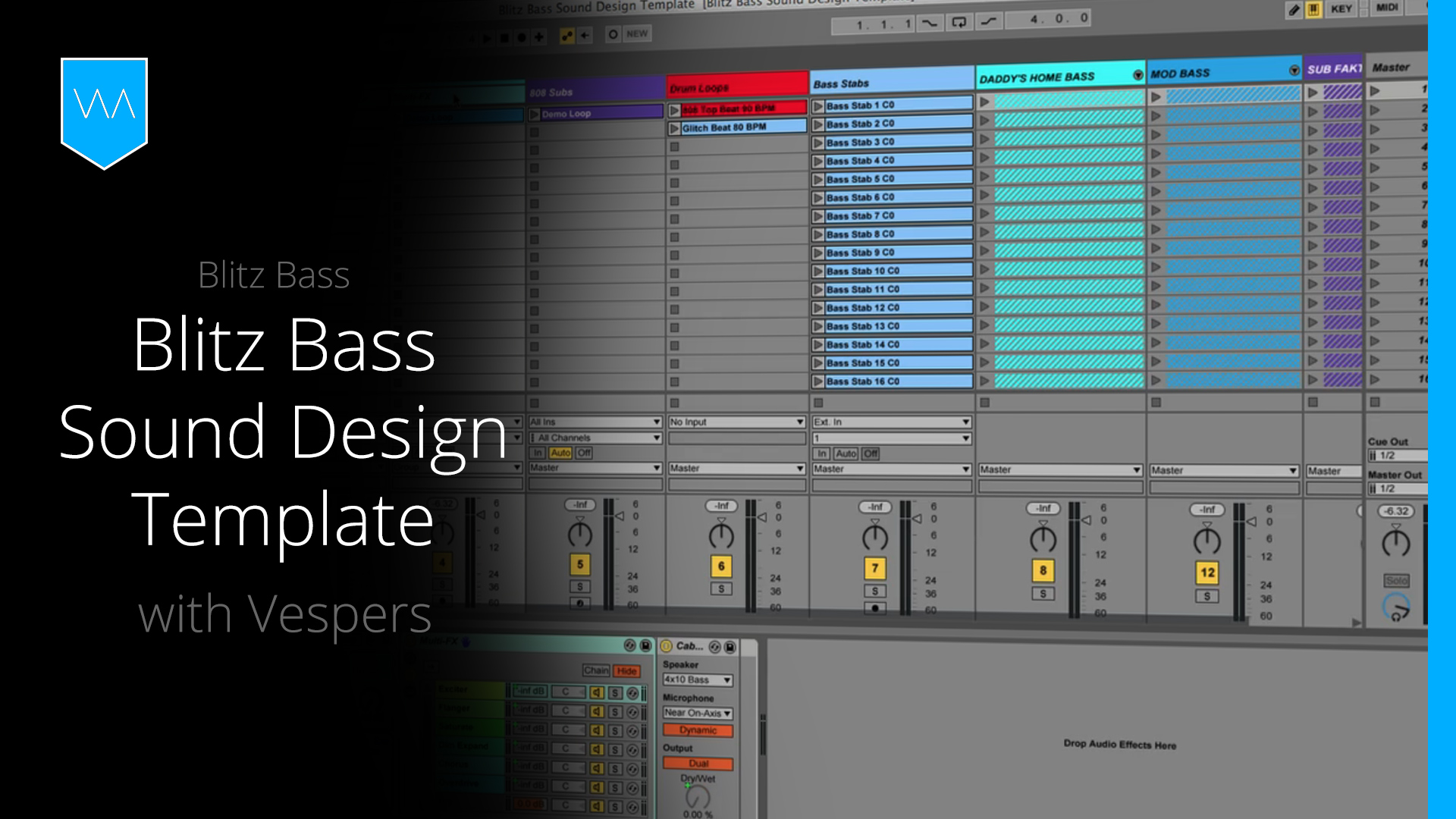The height and width of the screenshot is (819, 1456).
Task: Select the SUB FAKT track header
Action: tap(1334, 68)
